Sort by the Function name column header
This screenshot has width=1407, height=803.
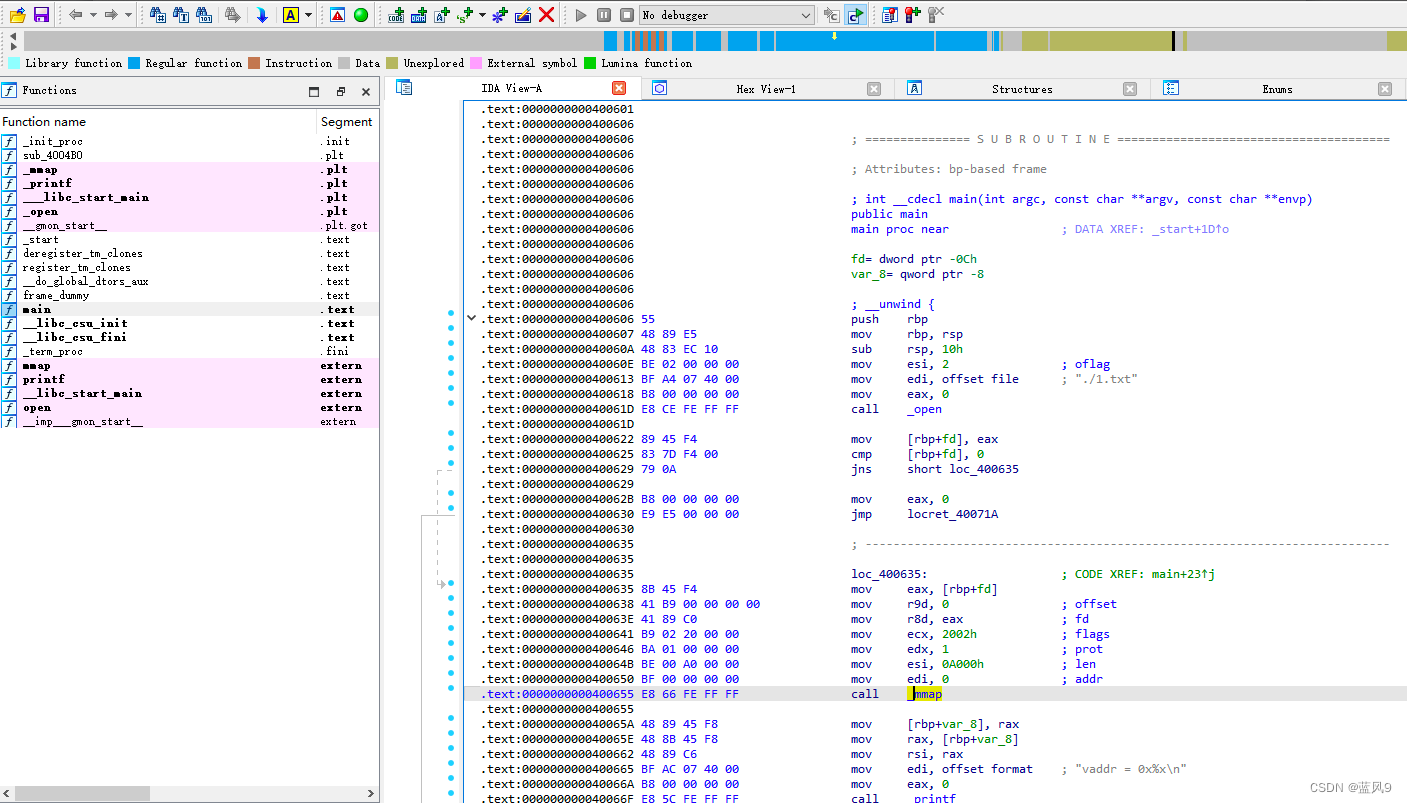pyautogui.click(x=158, y=122)
